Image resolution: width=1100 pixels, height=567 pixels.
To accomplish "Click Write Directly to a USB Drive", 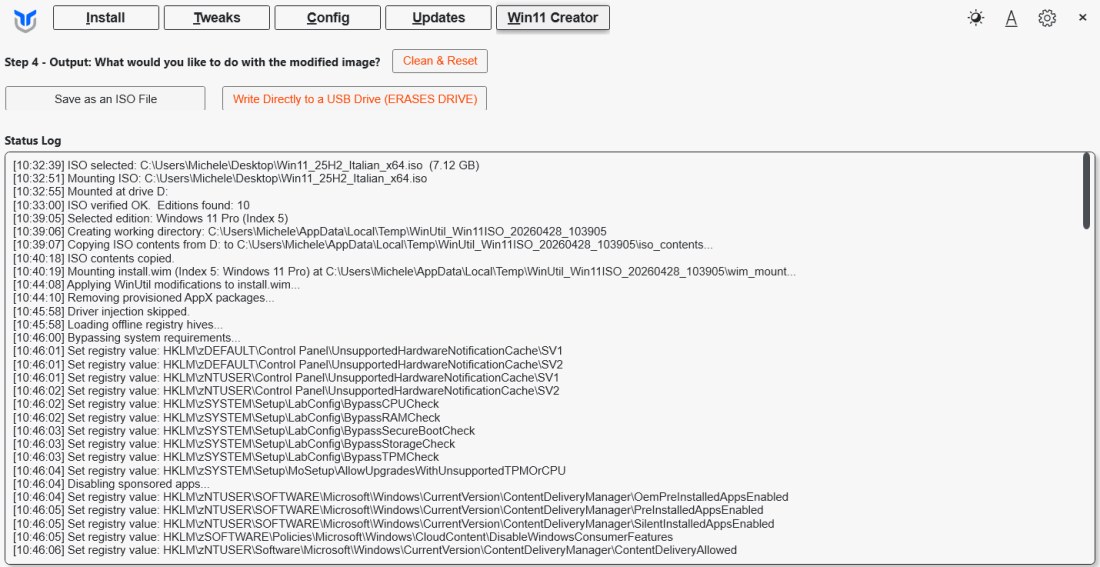I will pyautogui.click(x=354, y=99).
